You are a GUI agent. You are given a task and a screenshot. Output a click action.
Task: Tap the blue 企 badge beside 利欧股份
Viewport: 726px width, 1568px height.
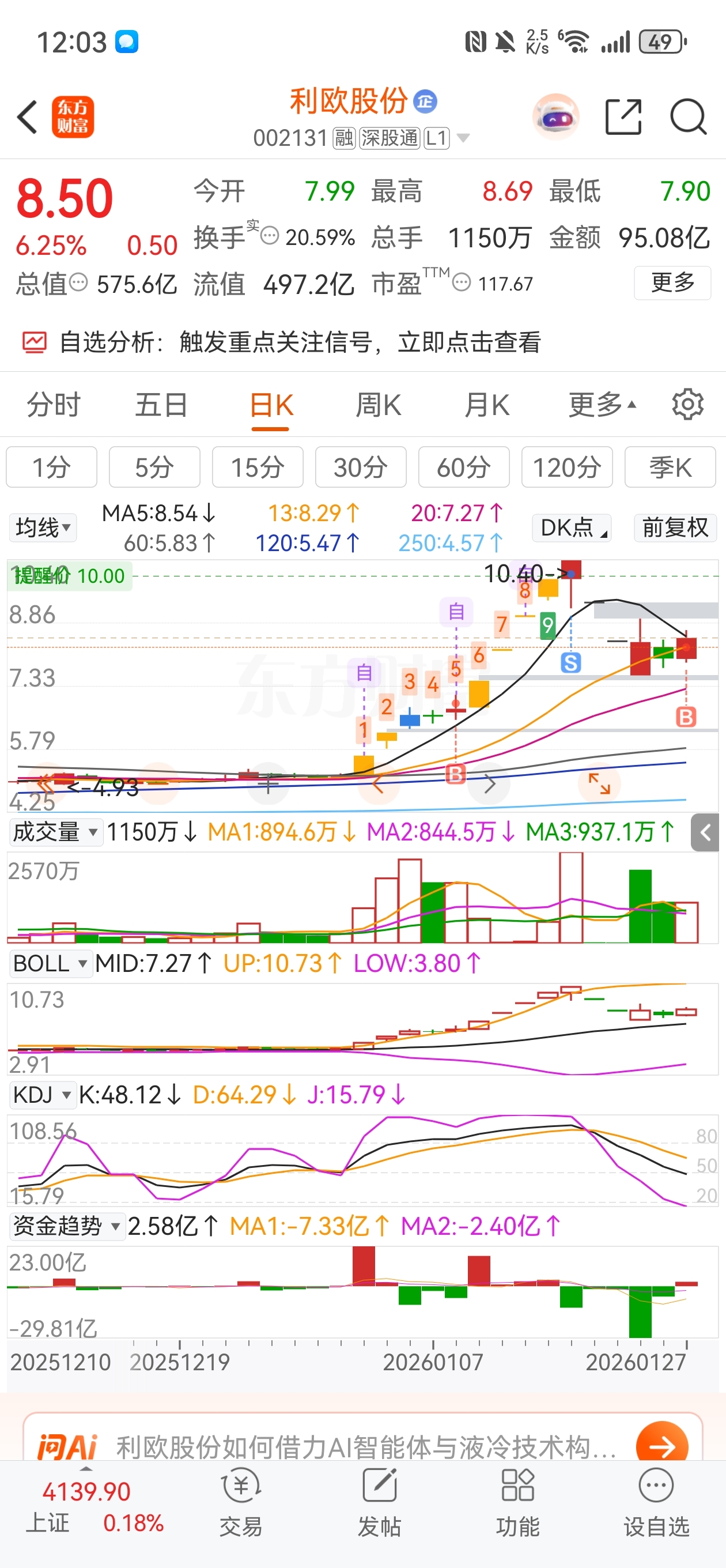425,101
